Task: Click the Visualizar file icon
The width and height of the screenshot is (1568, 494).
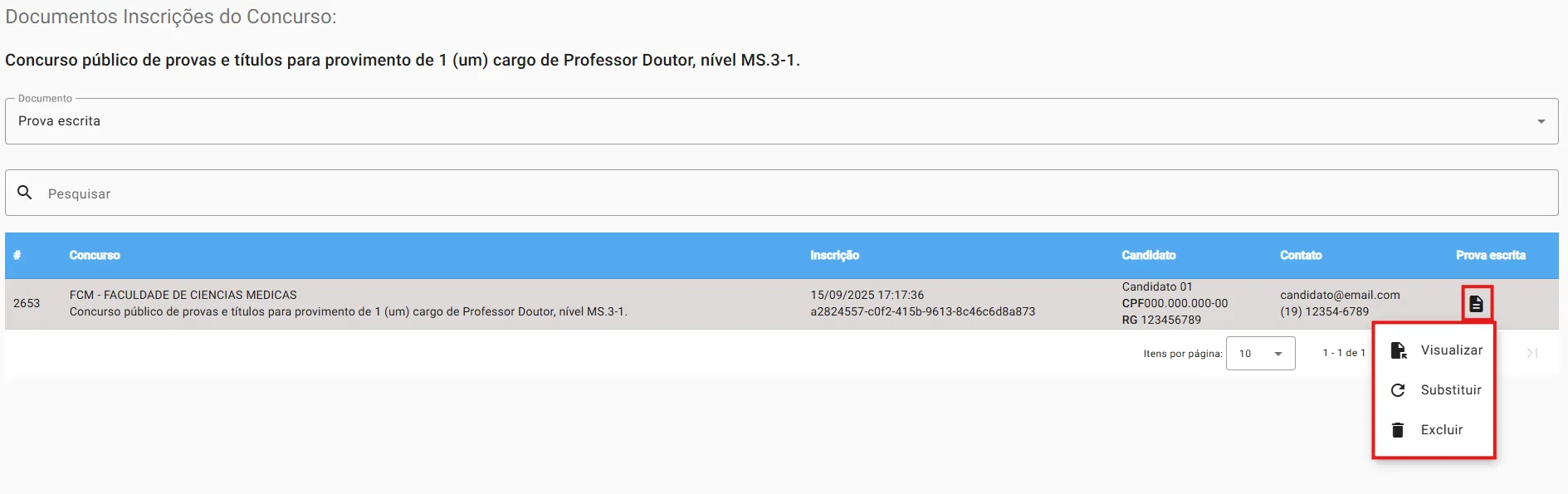Action: 1399,350
